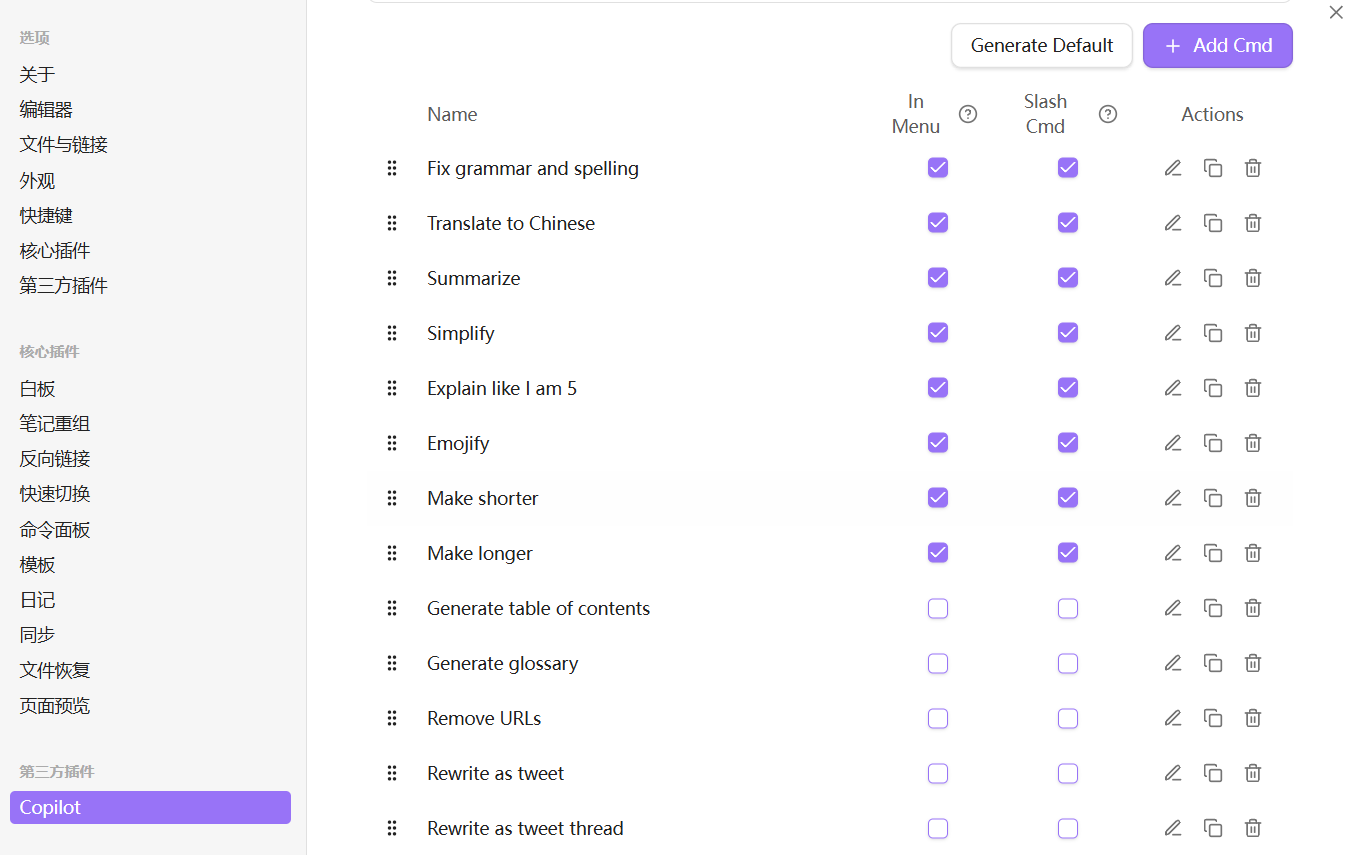Edit the Fix grammar and spelling command
This screenshot has width=1355, height=855.
(x=1173, y=168)
